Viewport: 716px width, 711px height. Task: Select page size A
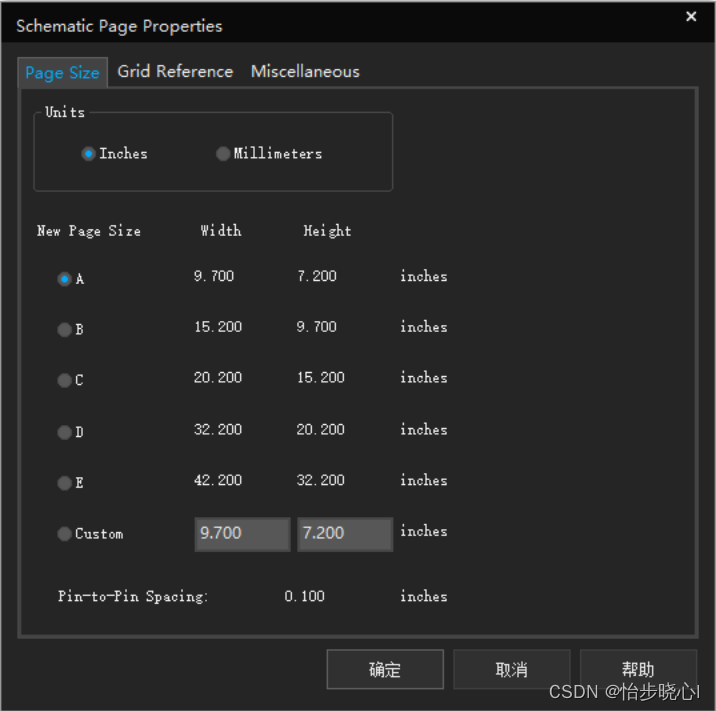coord(65,279)
